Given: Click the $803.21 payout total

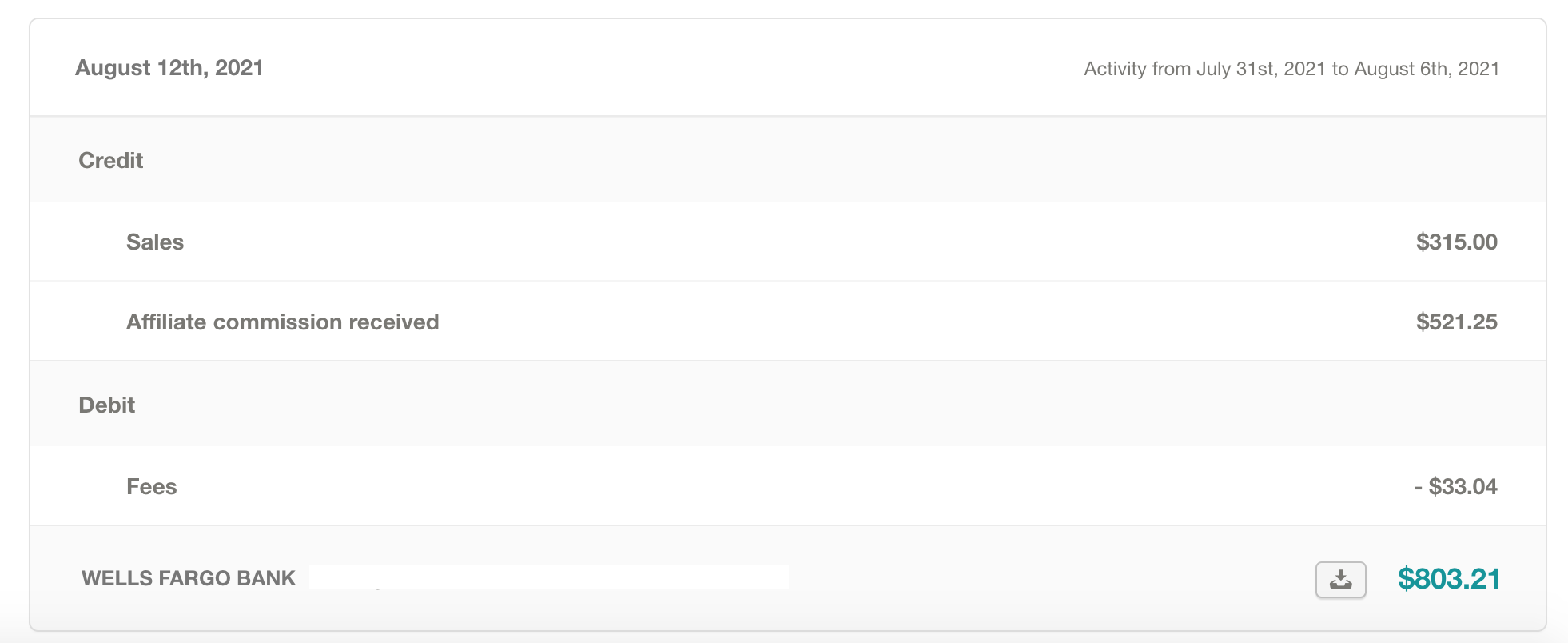Looking at the screenshot, I should pyautogui.click(x=1448, y=579).
